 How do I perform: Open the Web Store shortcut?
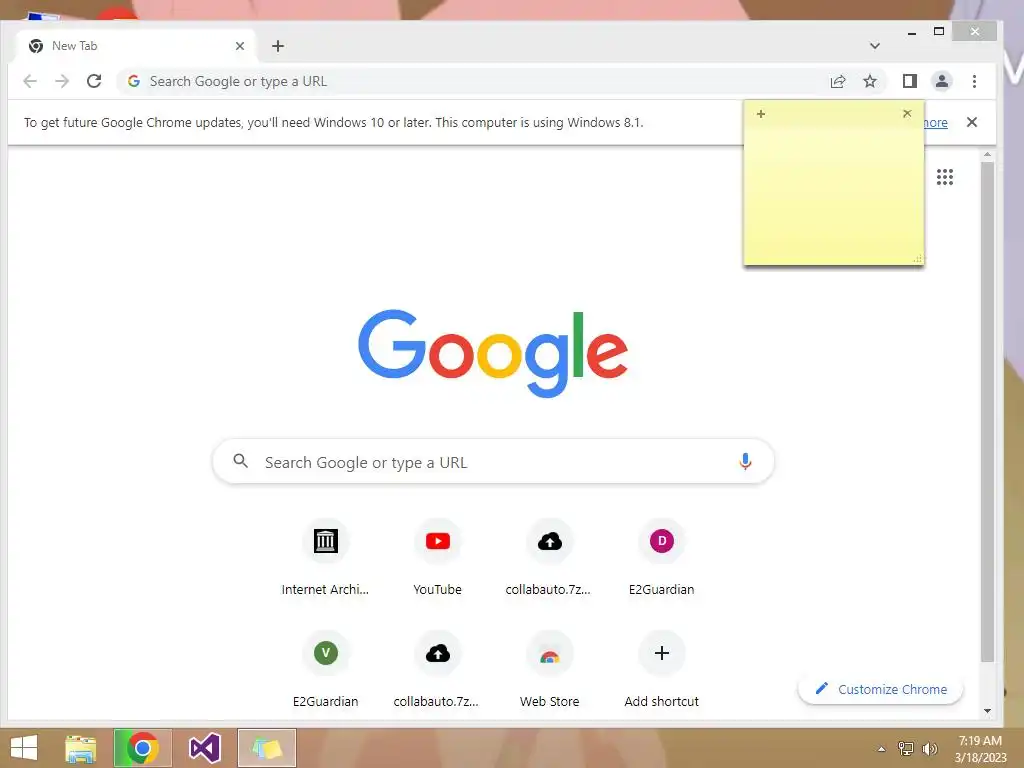549,671
